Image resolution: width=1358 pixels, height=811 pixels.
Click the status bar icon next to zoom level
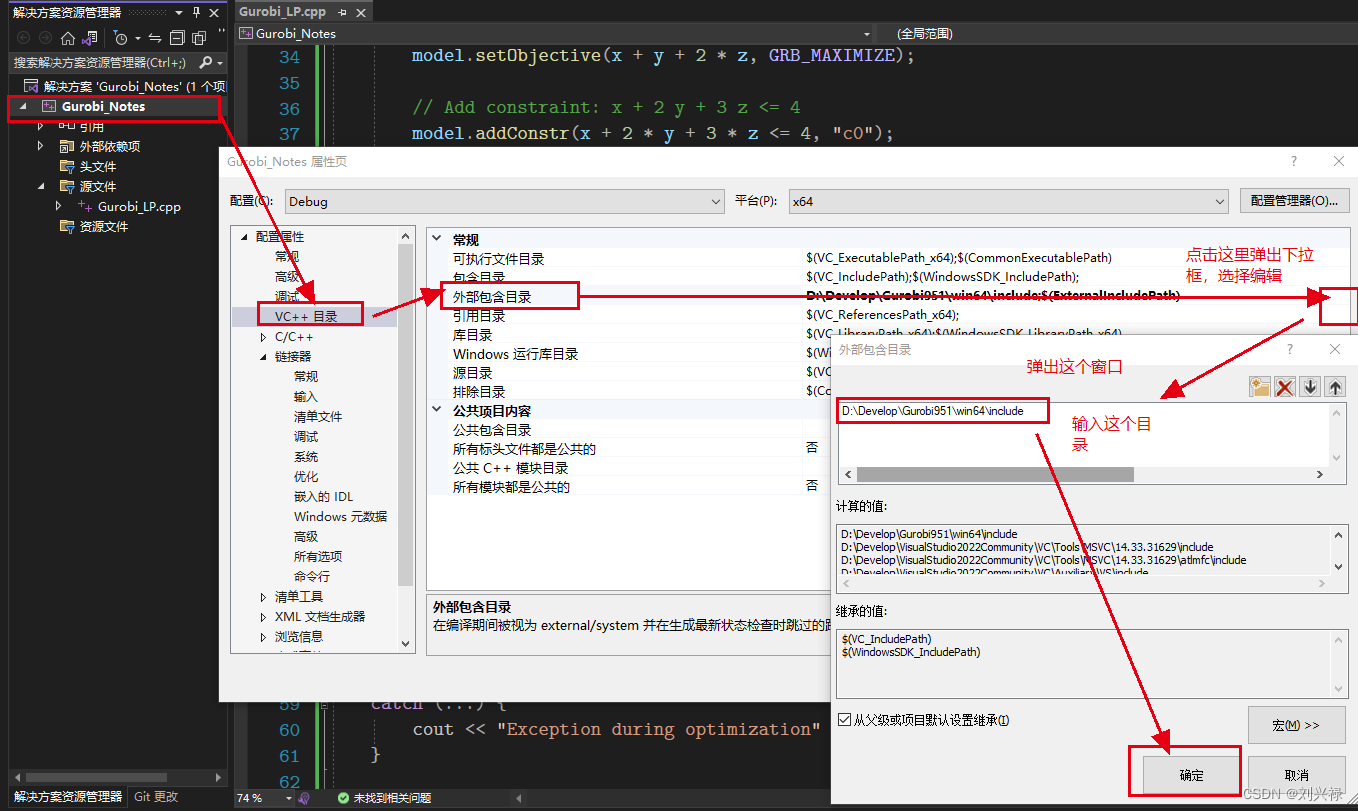[x=304, y=798]
